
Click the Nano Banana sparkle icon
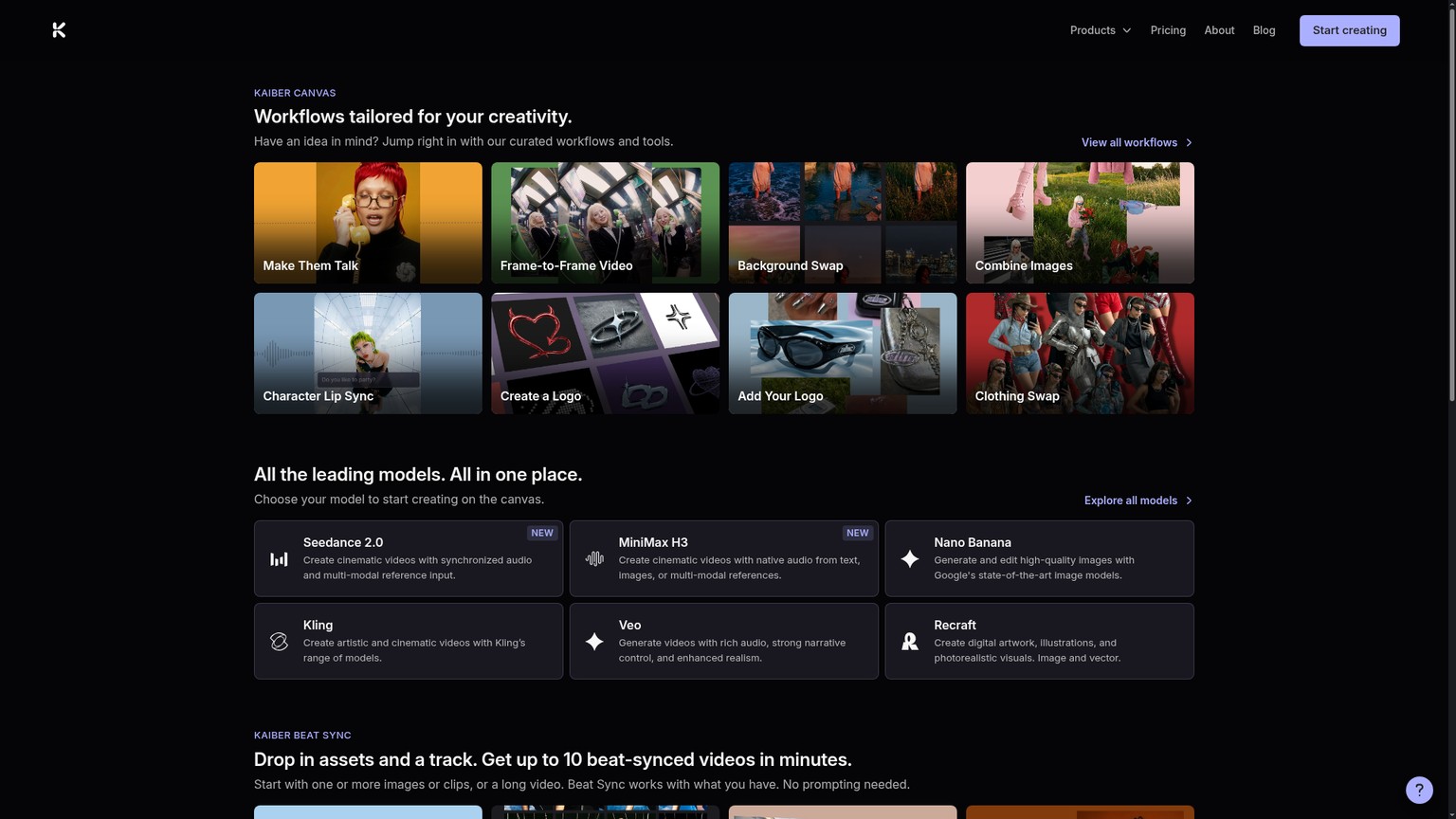coord(910,559)
